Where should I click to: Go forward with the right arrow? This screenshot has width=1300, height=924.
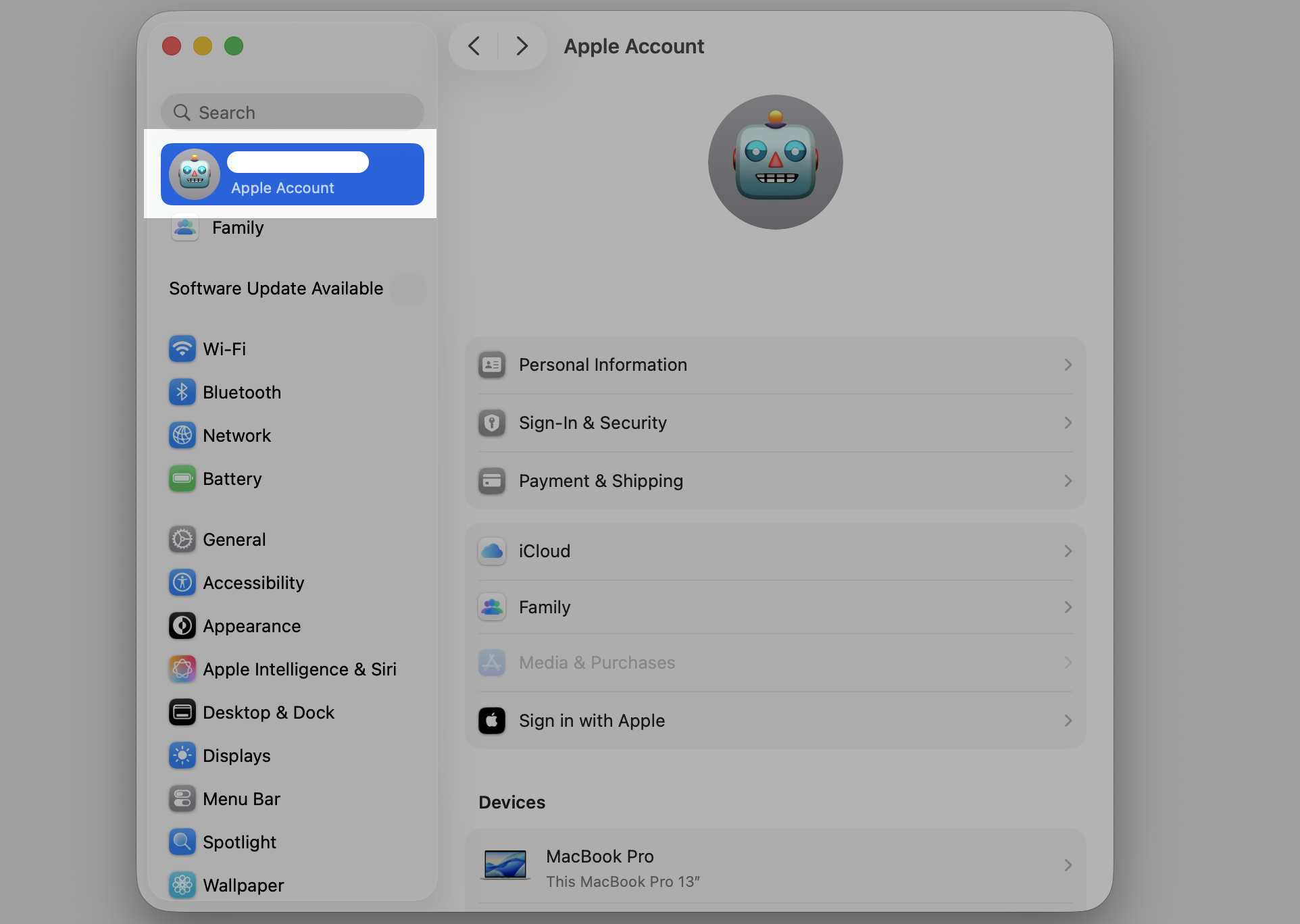[522, 46]
